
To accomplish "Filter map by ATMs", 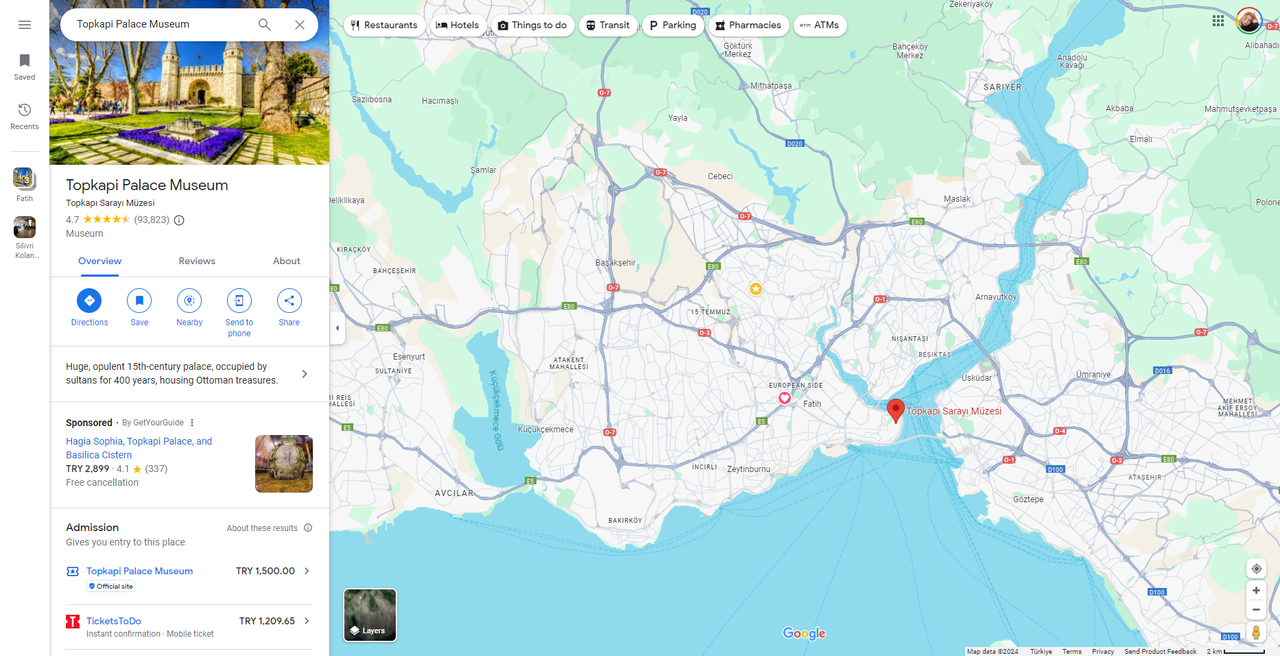I will point(820,25).
